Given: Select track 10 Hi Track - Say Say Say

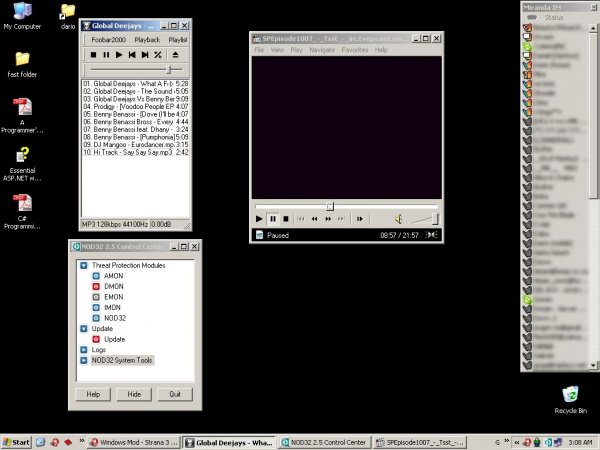Looking at the screenshot, I should 135,152.
